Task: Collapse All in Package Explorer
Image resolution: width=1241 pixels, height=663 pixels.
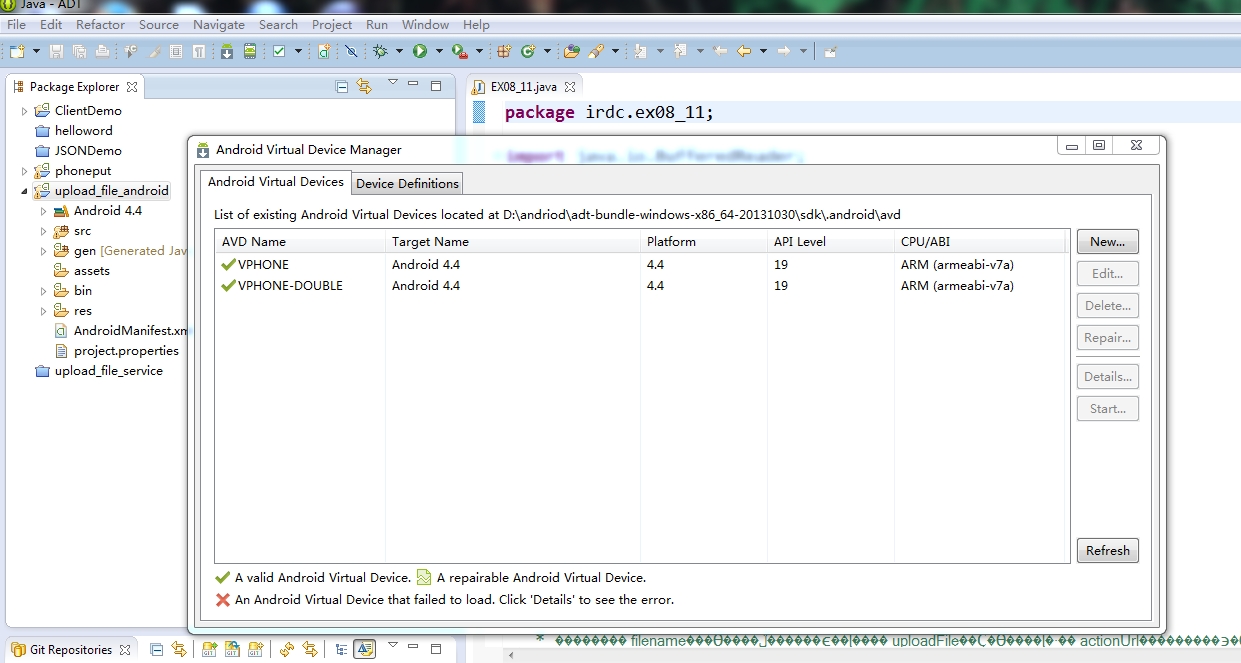Action: click(x=342, y=87)
